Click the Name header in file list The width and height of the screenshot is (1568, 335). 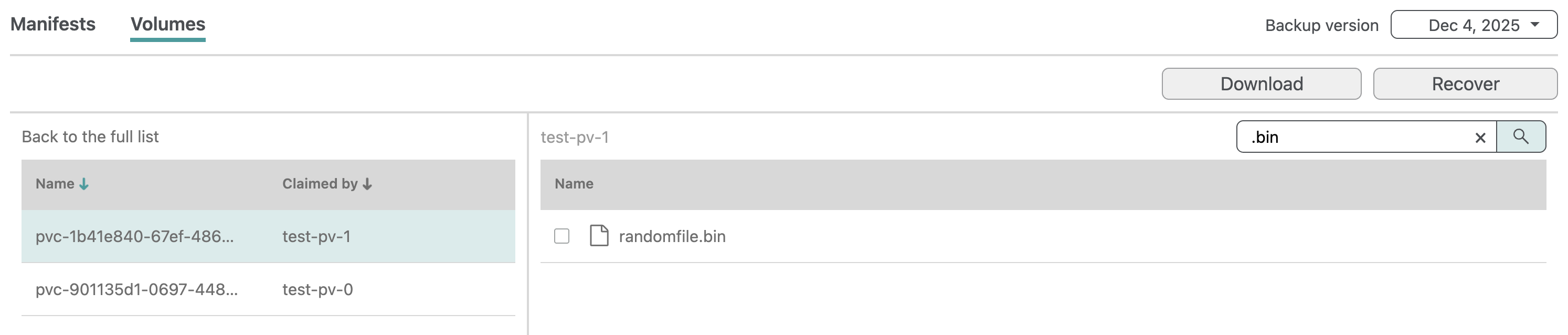click(574, 184)
